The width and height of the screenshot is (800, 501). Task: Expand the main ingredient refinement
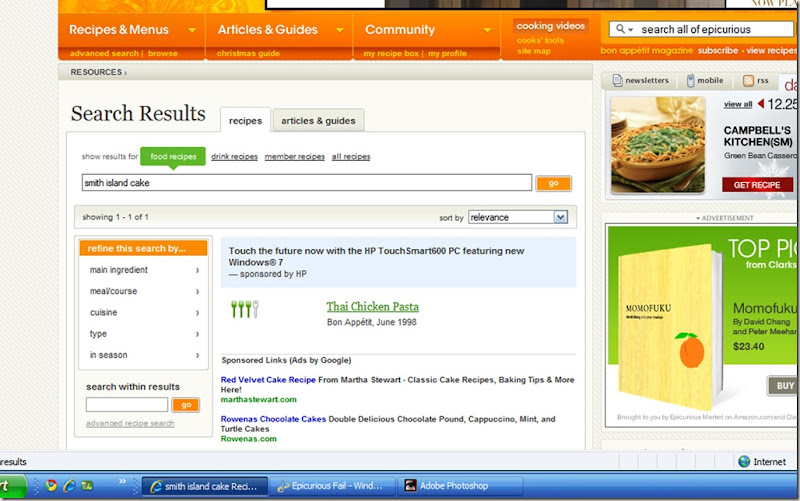pyautogui.click(x=143, y=270)
